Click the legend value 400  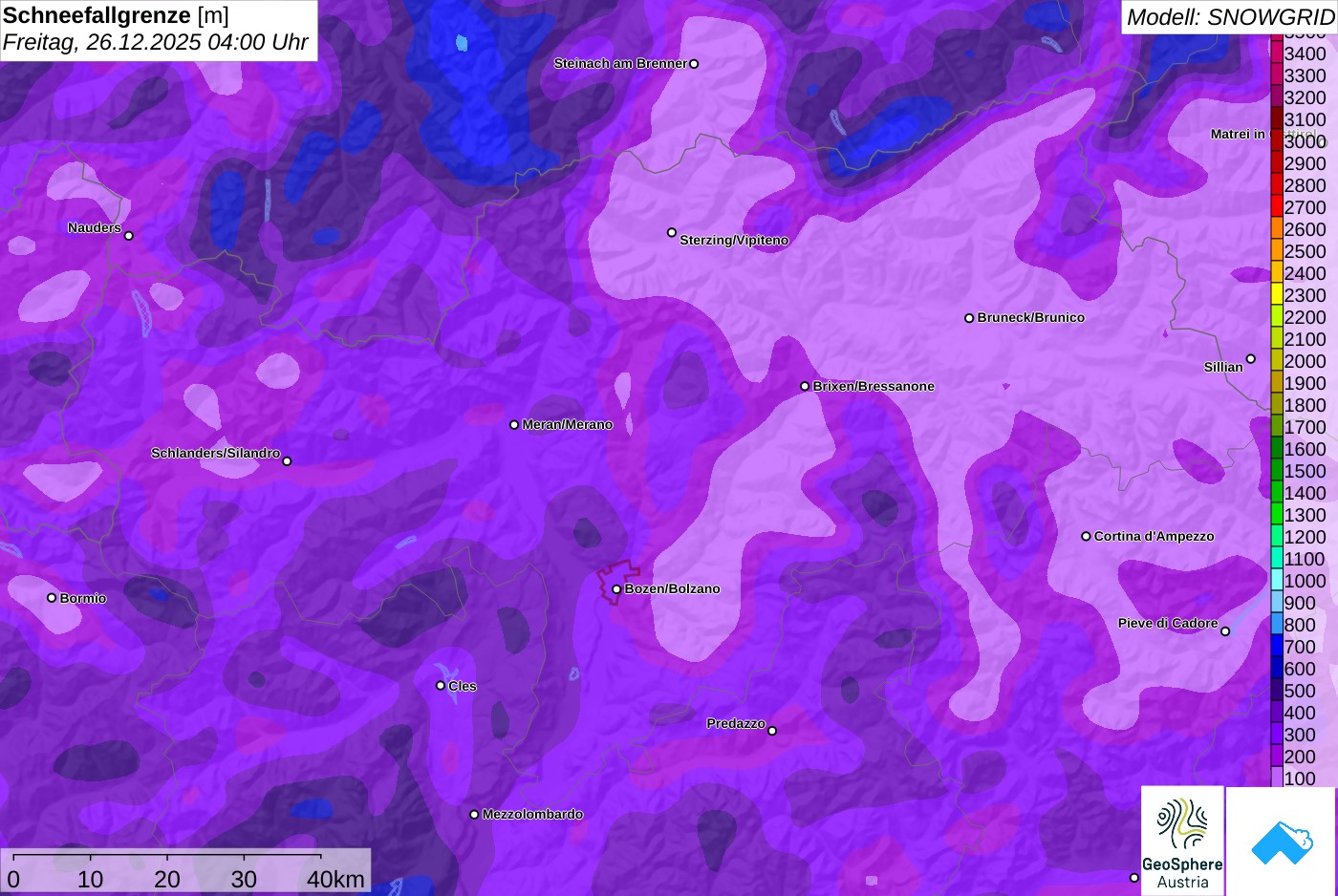point(1301,713)
